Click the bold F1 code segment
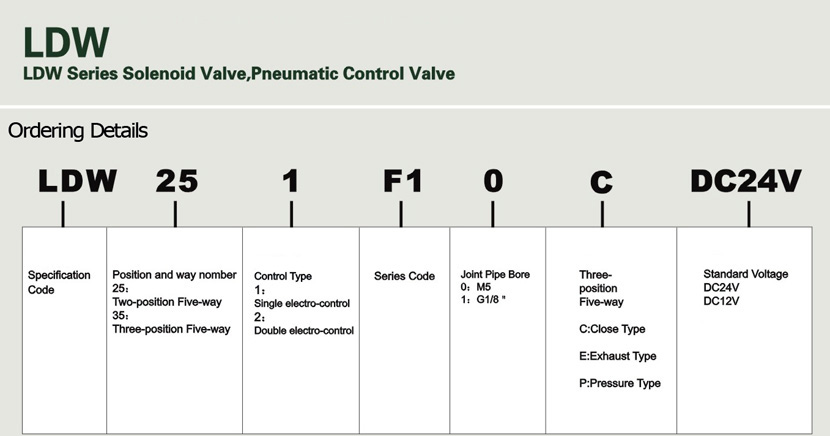830x436 pixels. pyautogui.click(x=402, y=181)
